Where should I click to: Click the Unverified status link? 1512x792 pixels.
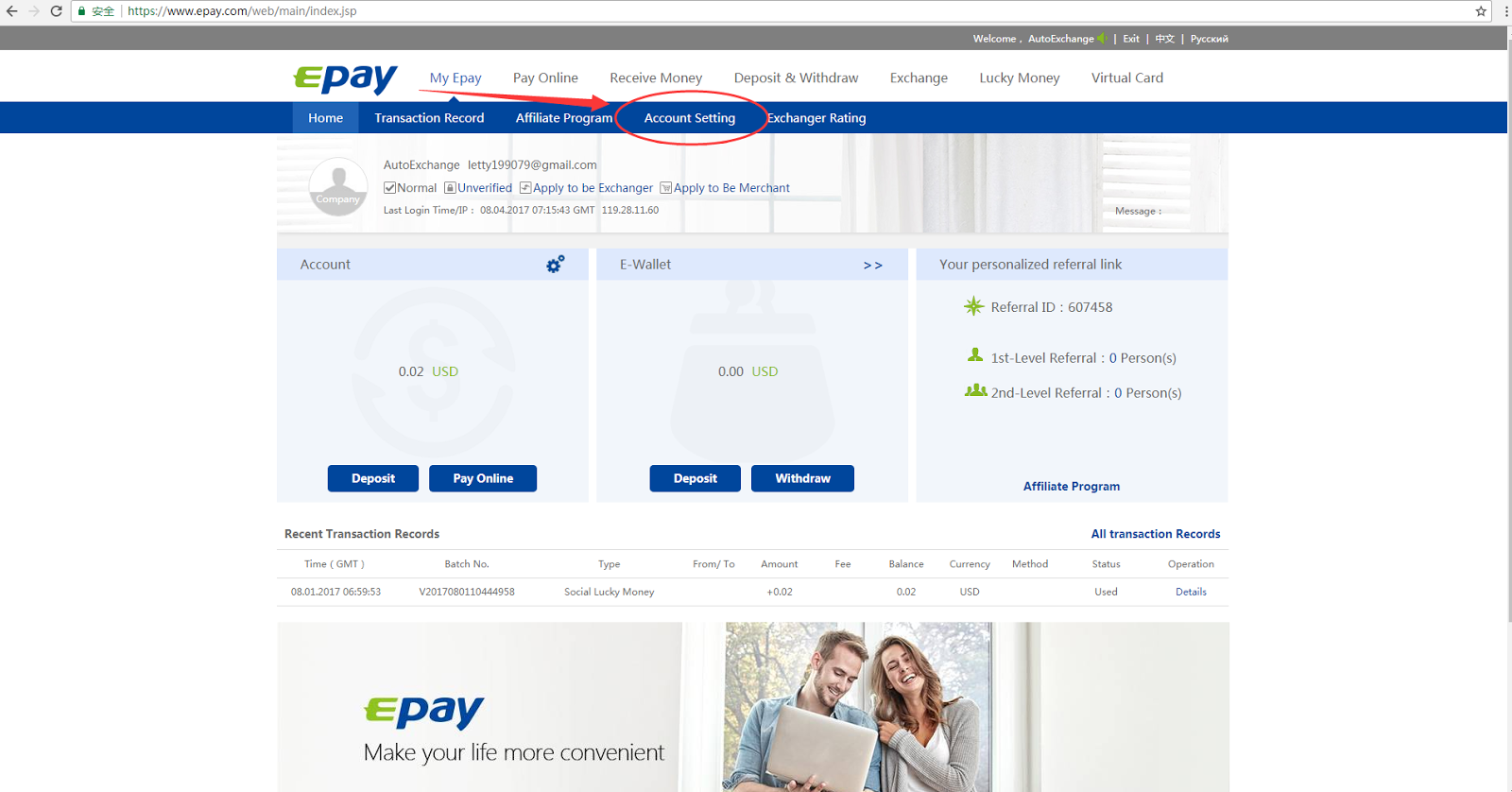pyautogui.click(x=485, y=188)
